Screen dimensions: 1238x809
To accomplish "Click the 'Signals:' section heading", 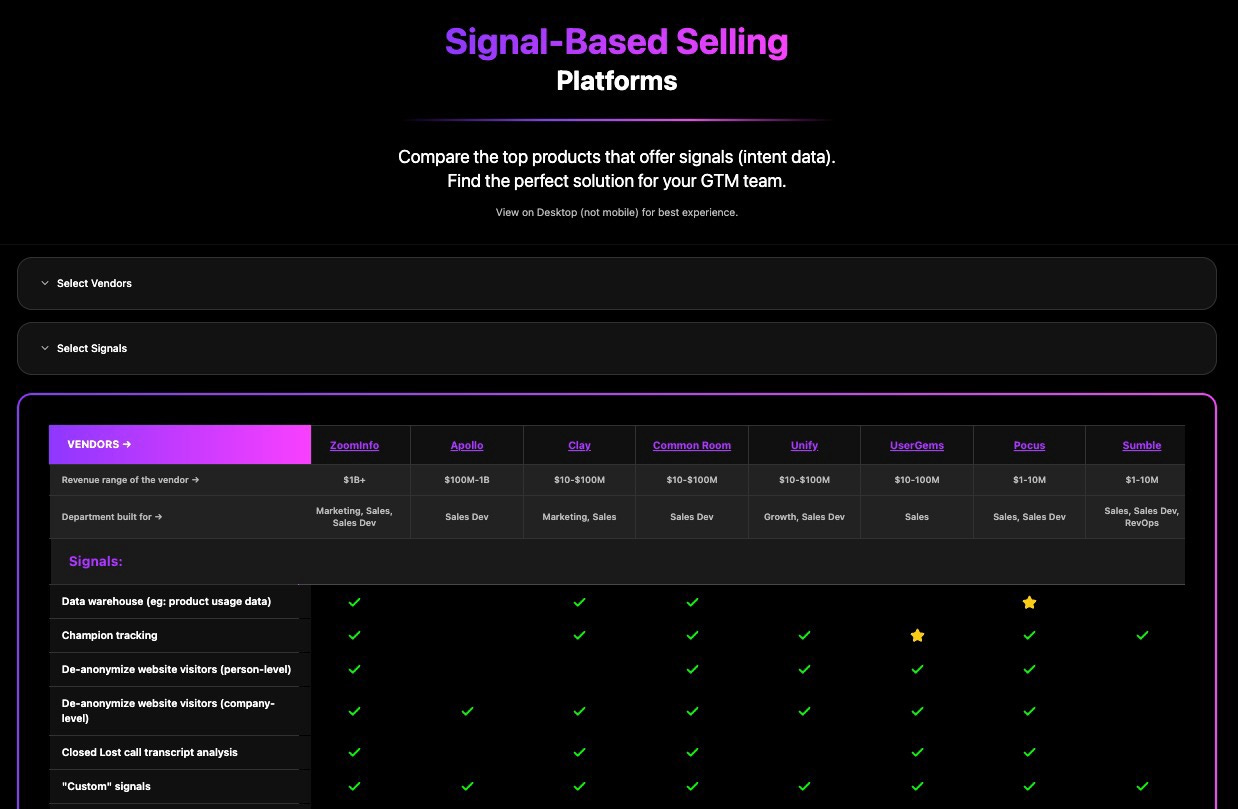I will click(96, 562).
